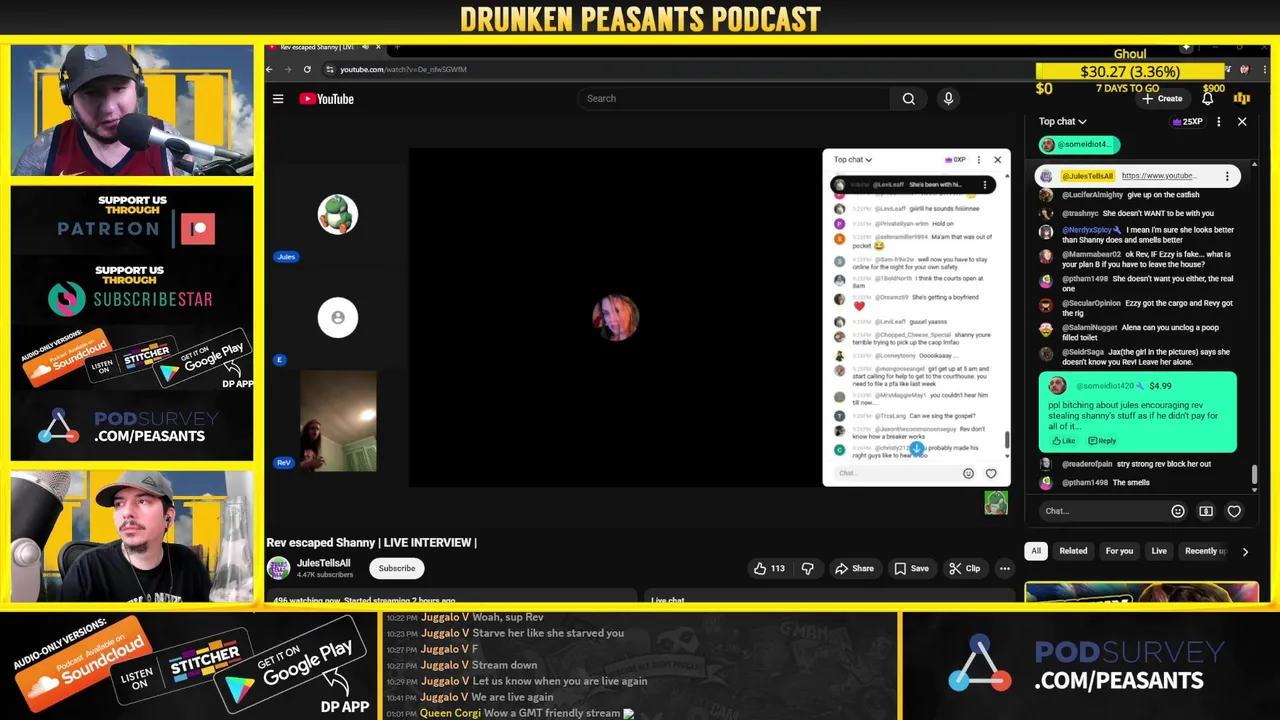Click the $30.27 donation goal progress bar

(x=1130, y=72)
